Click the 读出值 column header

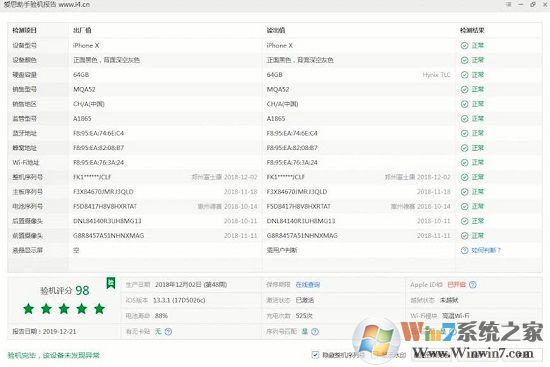[276, 30]
